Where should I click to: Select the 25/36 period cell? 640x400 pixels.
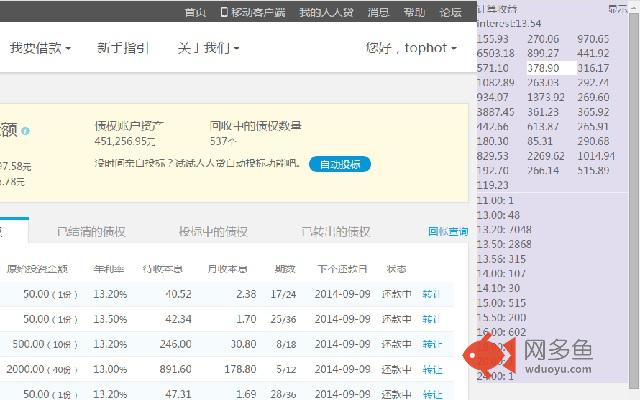283,319
